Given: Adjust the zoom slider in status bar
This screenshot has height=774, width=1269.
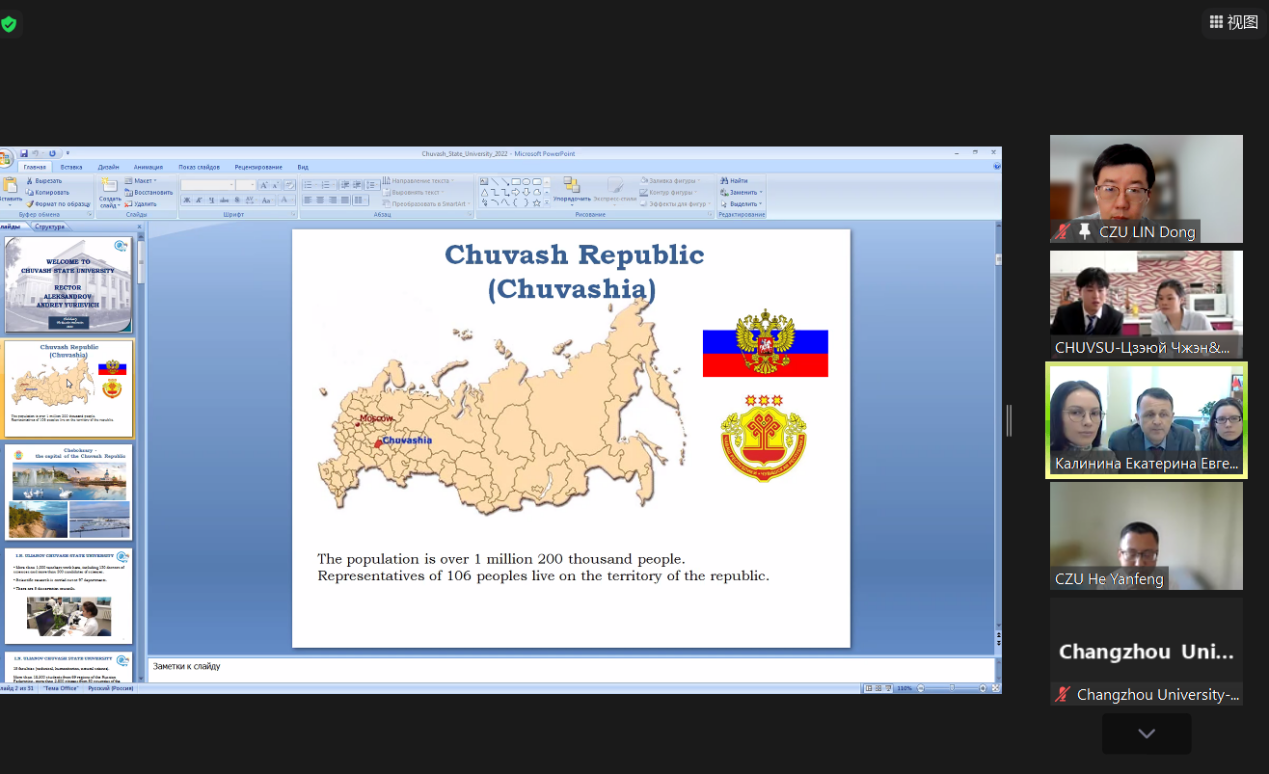Looking at the screenshot, I should (952, 688).
